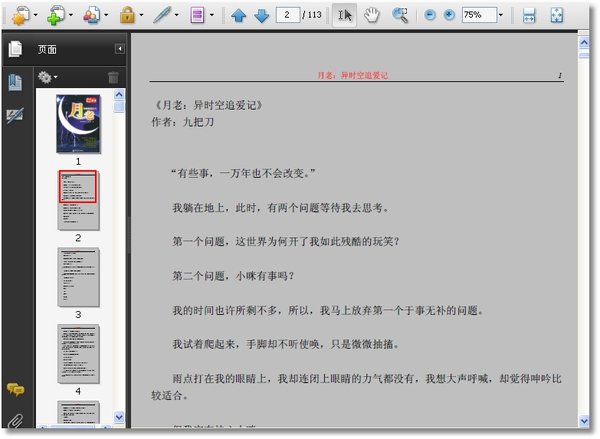Choose the Hand tool
The height and width of the screenshot is (439, 600).
pos(371,16)
